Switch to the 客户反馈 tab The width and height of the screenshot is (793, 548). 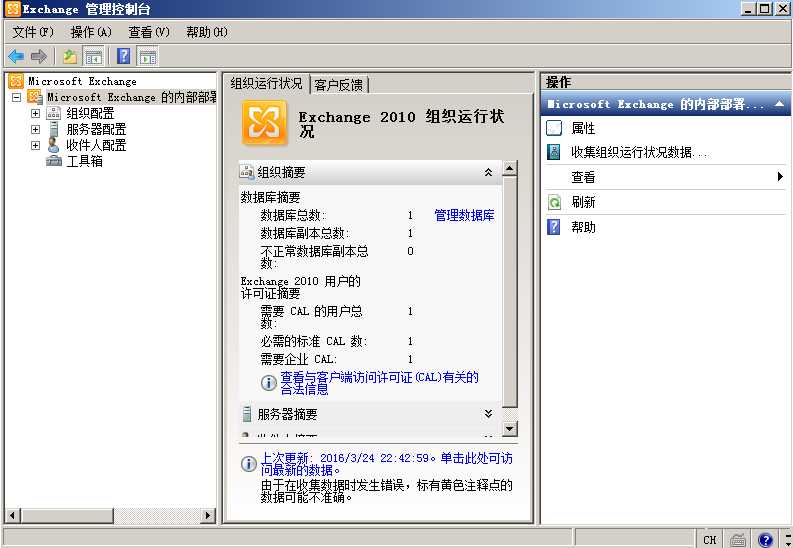pos(339,84)
